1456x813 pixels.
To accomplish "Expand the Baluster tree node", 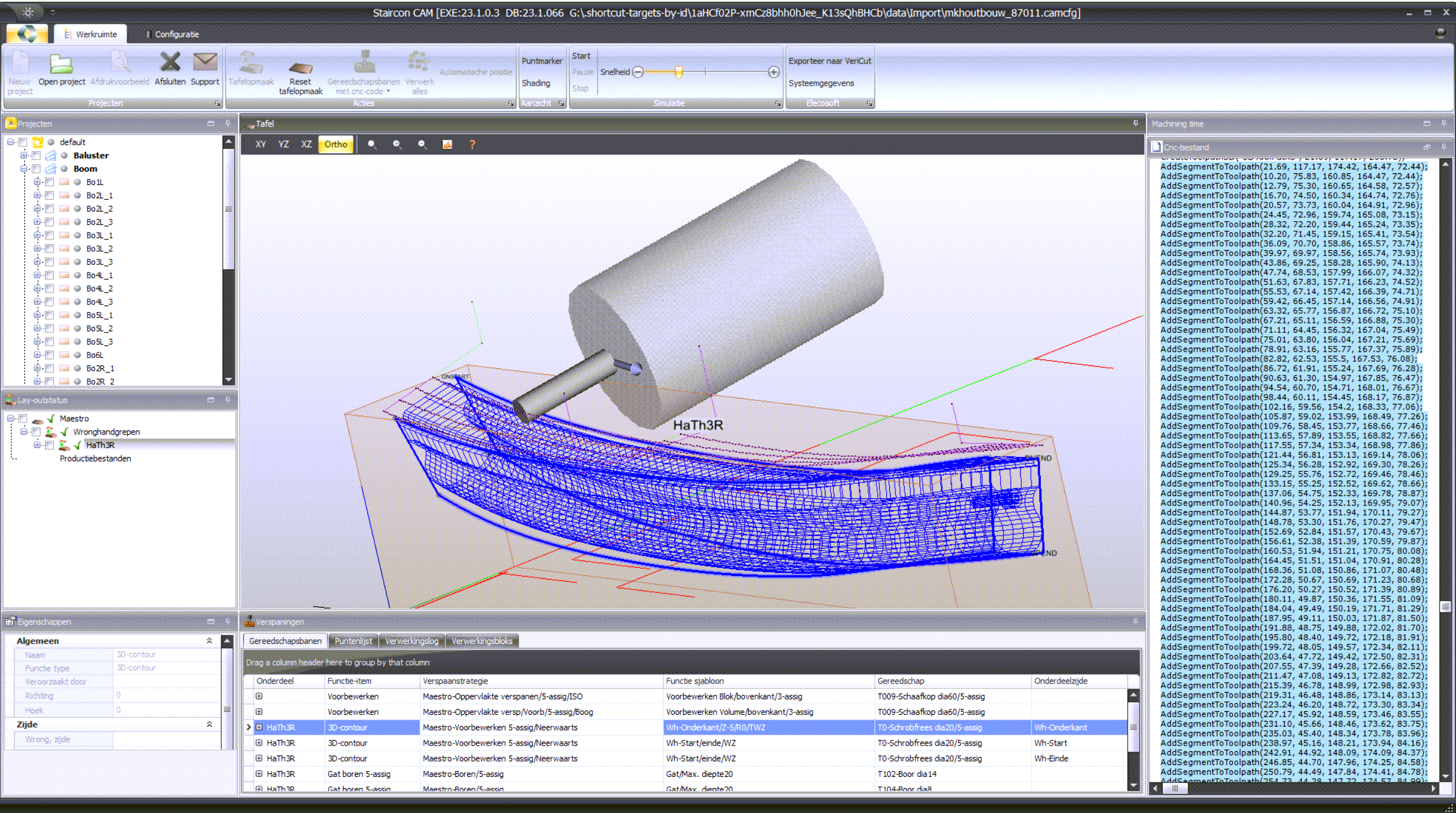I will click(24, 156).
